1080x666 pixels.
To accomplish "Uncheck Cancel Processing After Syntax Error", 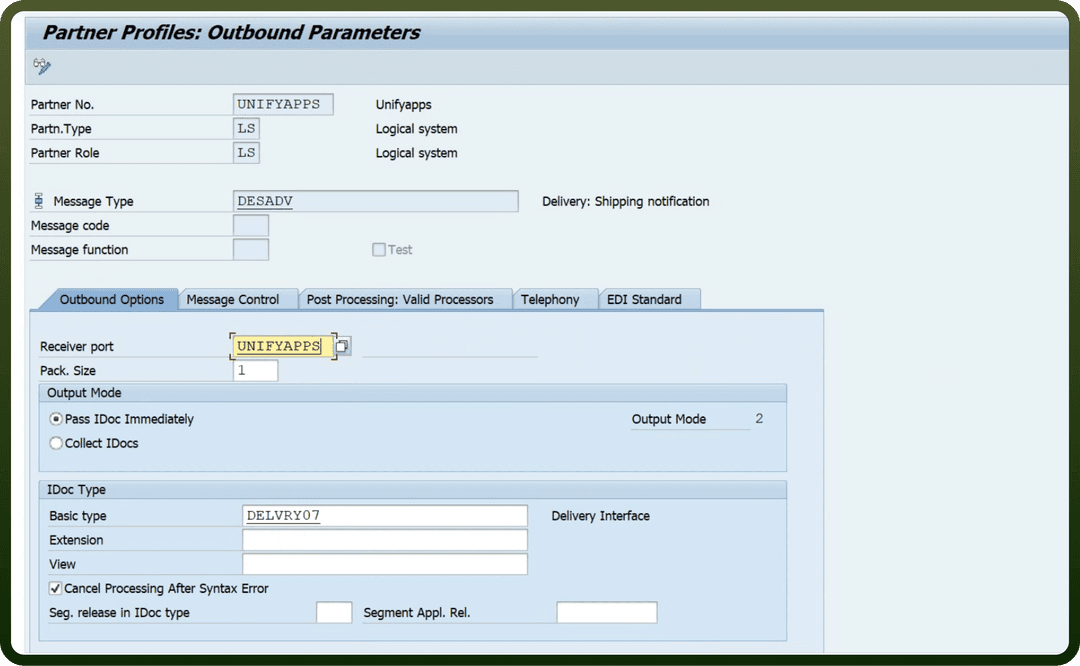I will [55, 588].
